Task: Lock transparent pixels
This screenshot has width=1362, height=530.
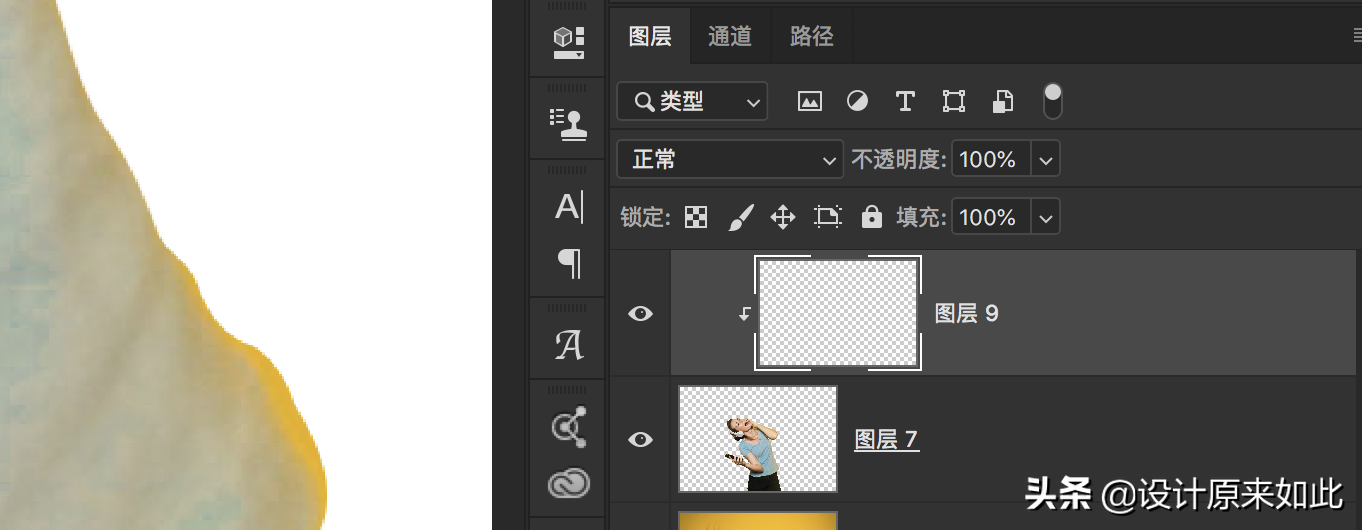Action: pos(696,217)
